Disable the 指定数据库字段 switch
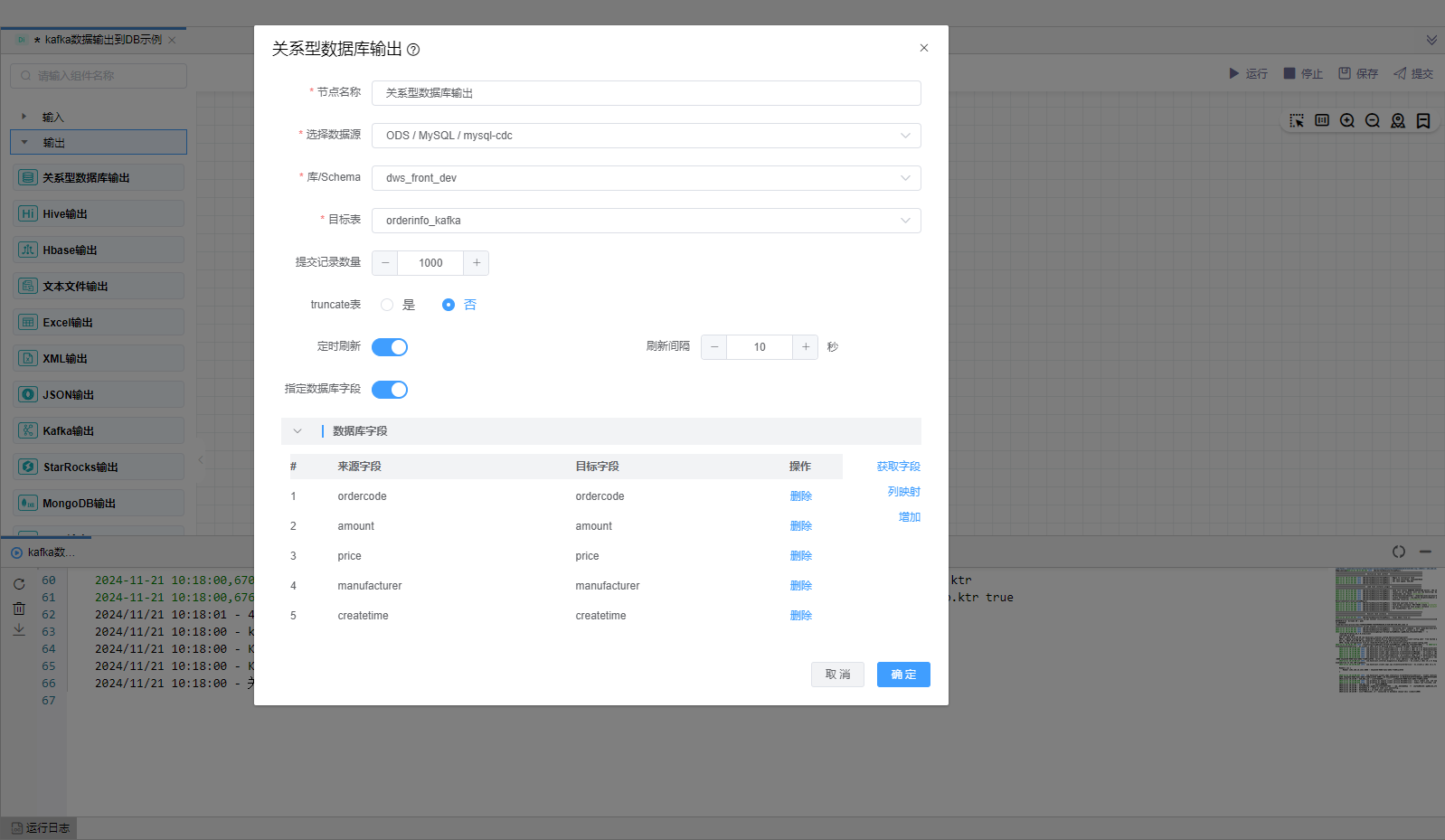 (x=390, y=390)
